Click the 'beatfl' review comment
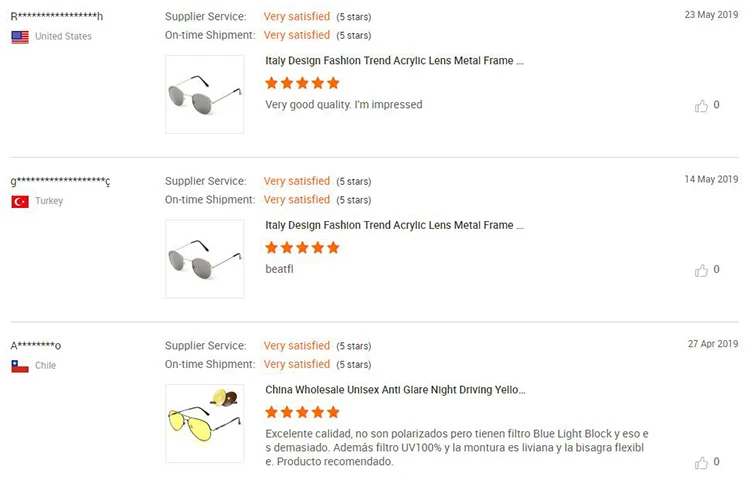 pyautogui.click(x=279, y=269)
